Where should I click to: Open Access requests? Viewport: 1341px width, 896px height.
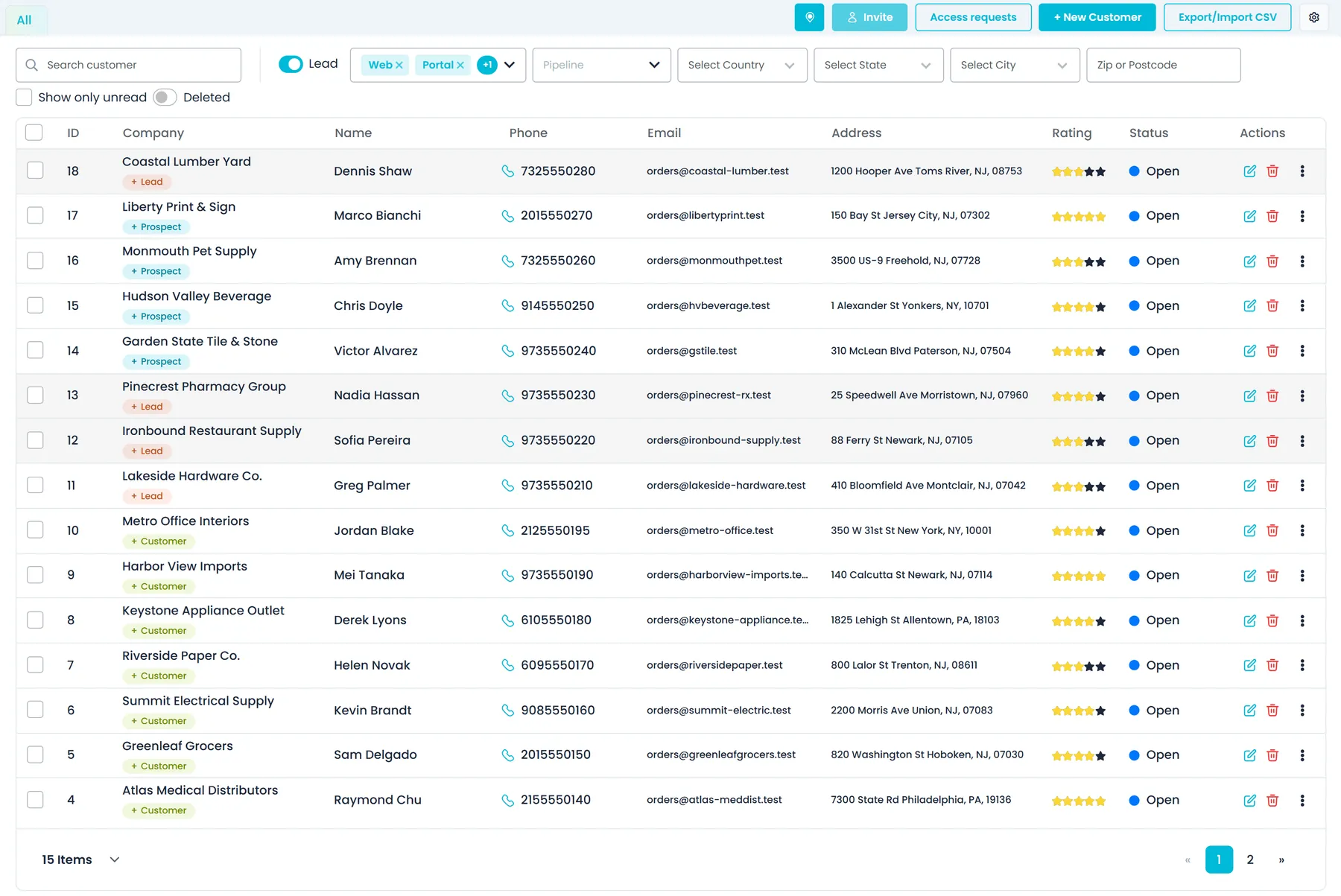tap(973, 17)
